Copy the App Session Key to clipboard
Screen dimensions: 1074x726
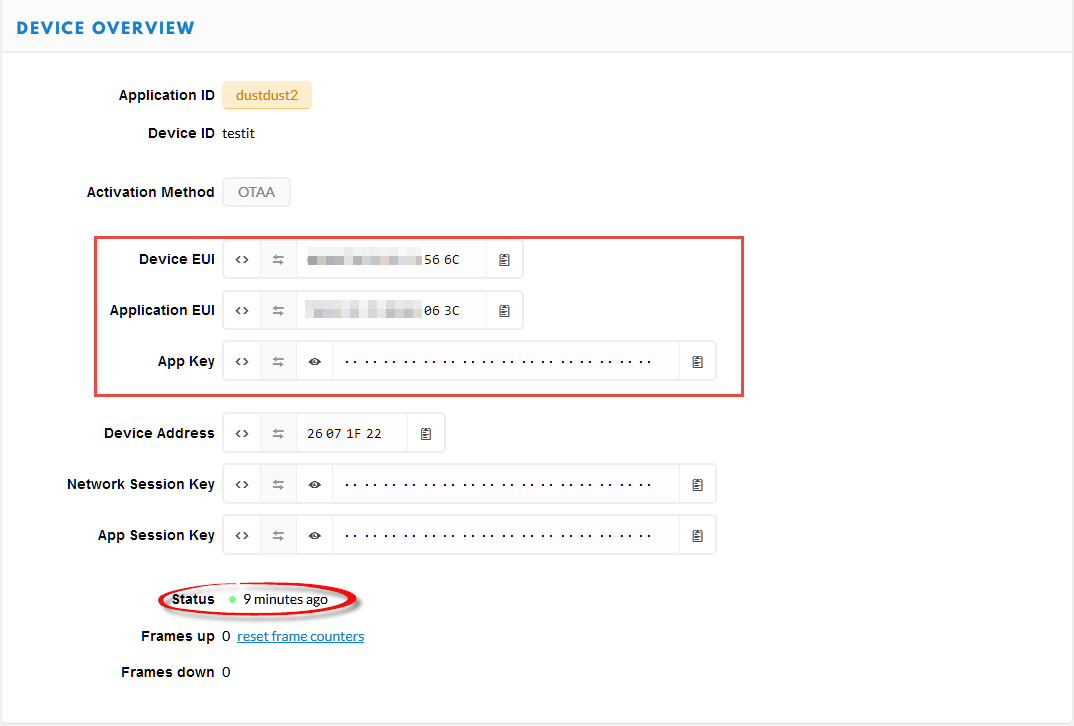pyautogui.click(x=697, y=534)
